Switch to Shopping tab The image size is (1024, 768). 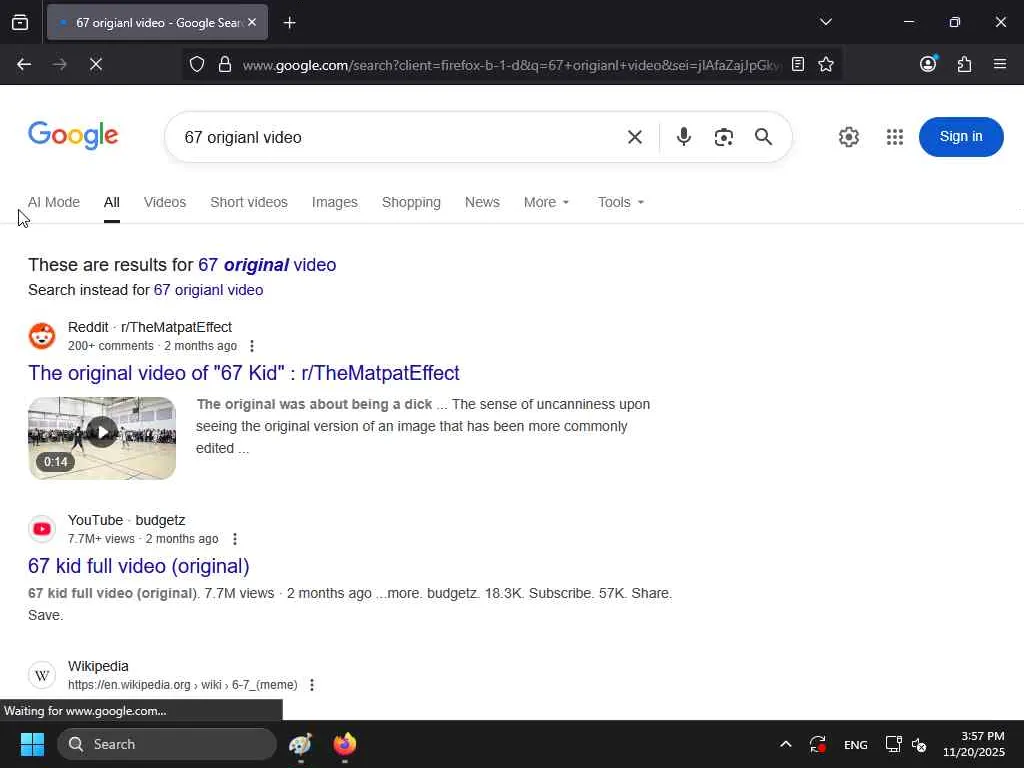click(411, 202)
